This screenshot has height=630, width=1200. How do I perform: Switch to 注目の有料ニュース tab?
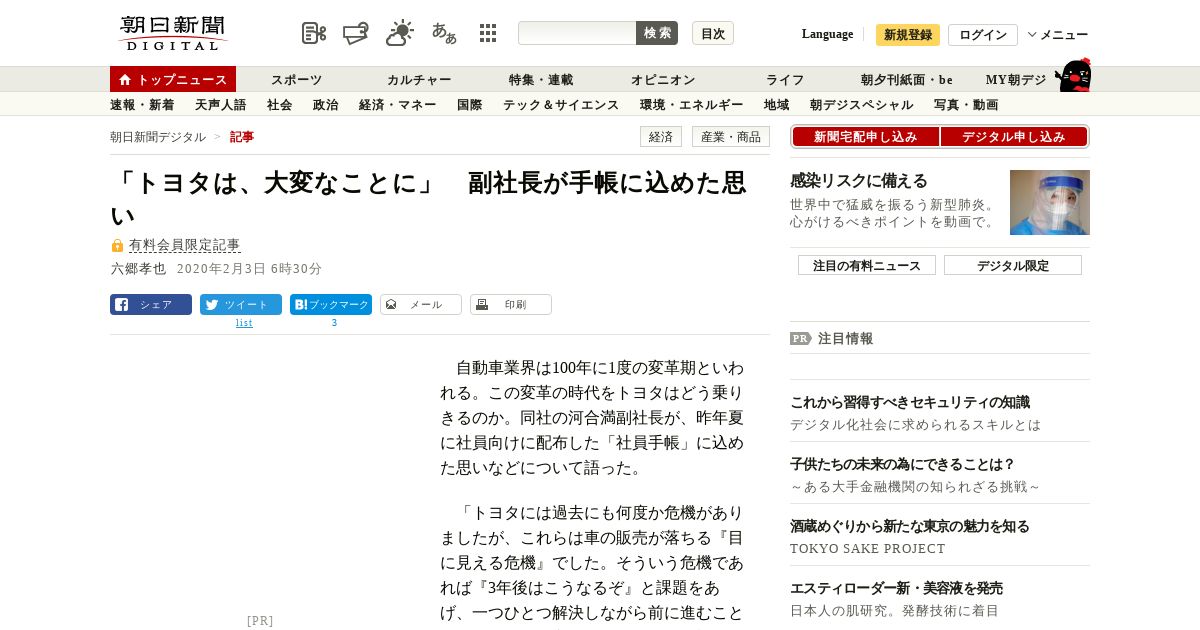867,265
